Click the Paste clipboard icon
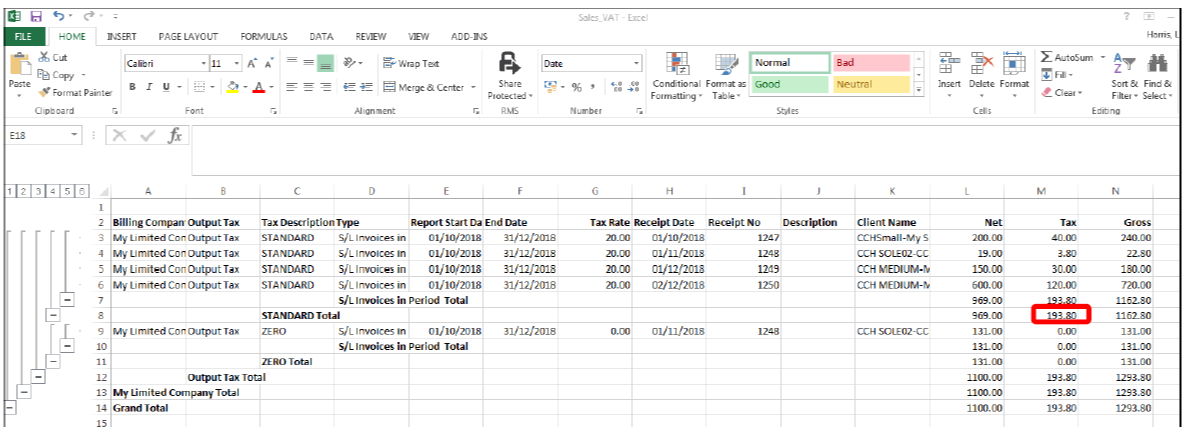This screenshot has height=427, width=1183. point(19,65)
